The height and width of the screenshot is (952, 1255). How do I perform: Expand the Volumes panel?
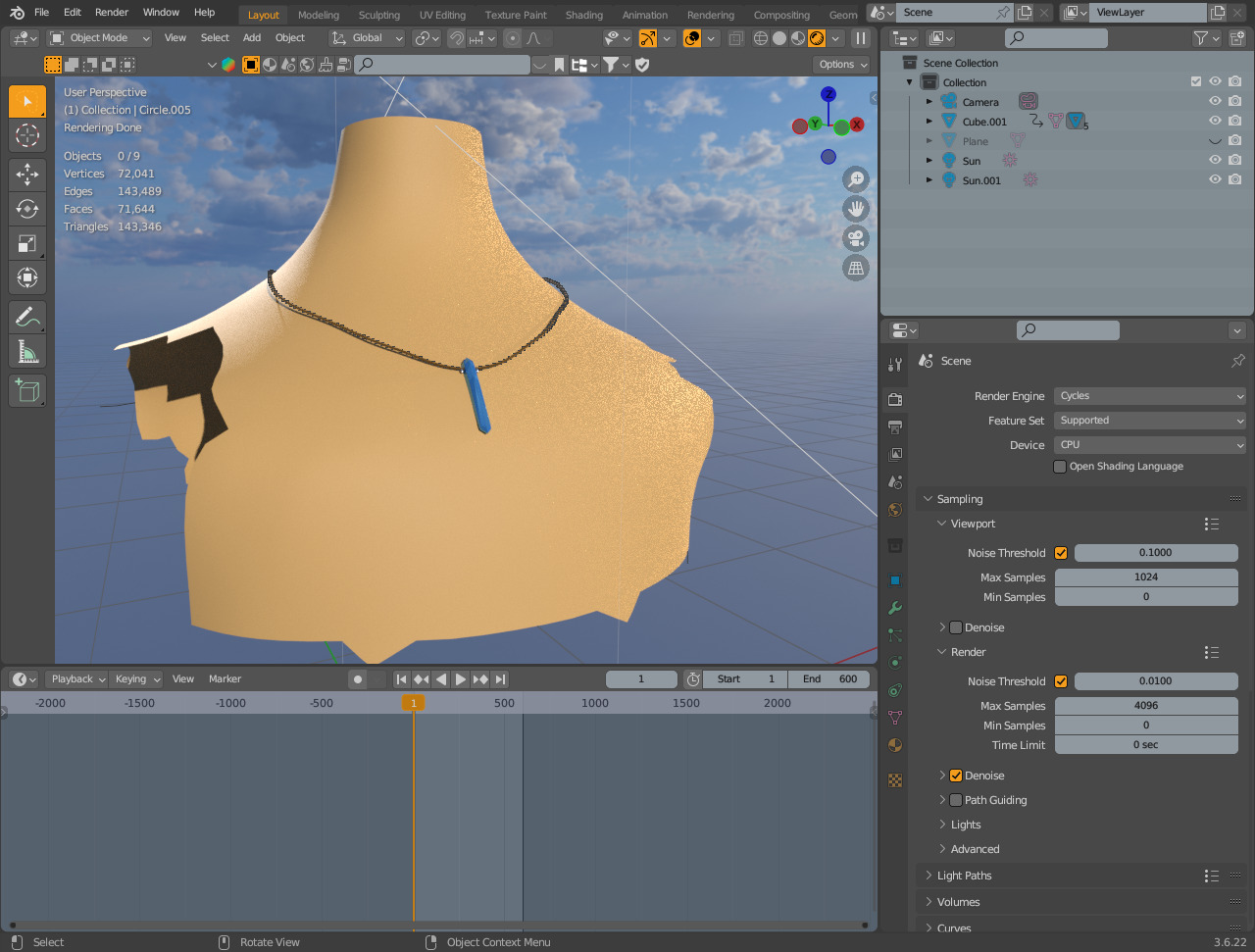click(x=958, y=902)
